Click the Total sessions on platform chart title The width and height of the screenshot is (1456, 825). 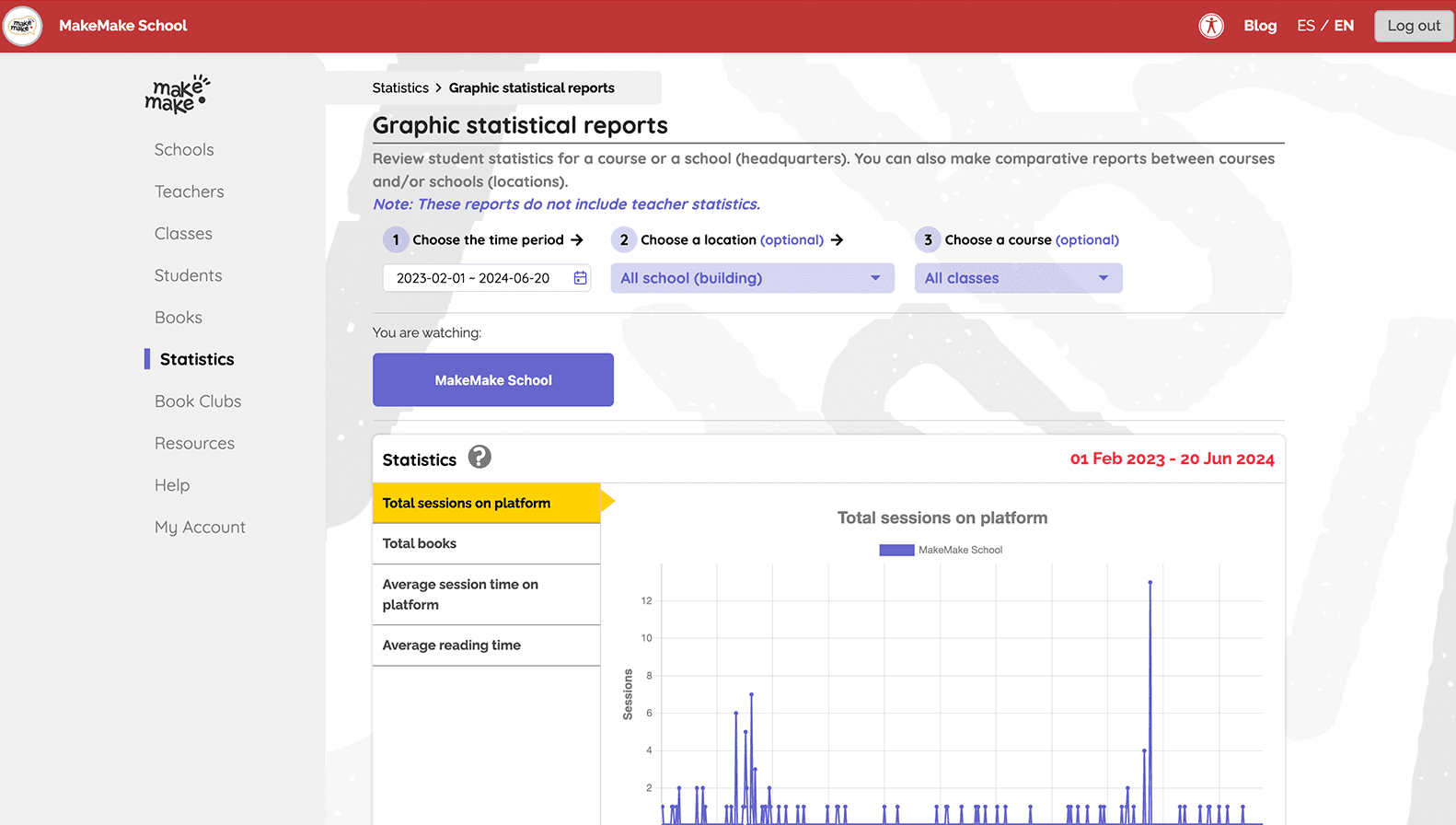pyautogui.click(x=942, y=517)
